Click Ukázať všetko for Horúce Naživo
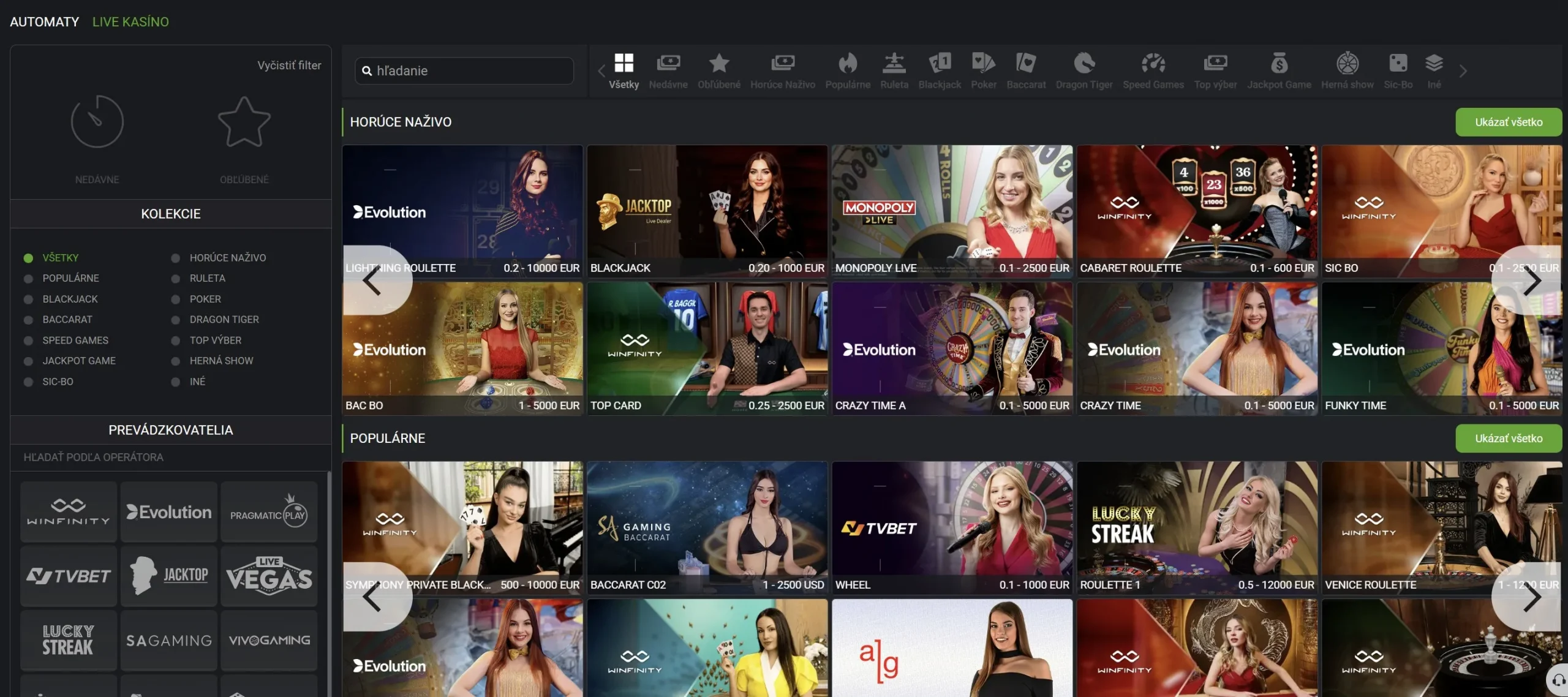 (1509, 122)
